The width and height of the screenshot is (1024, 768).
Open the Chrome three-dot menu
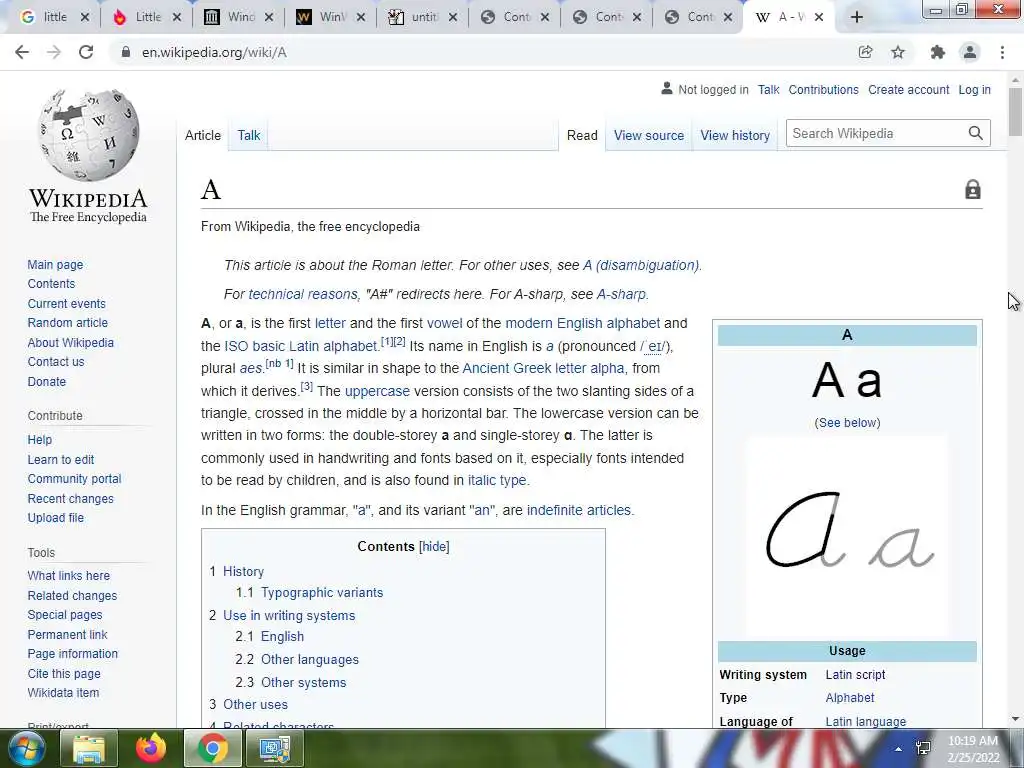click(x=1002, y=52)
